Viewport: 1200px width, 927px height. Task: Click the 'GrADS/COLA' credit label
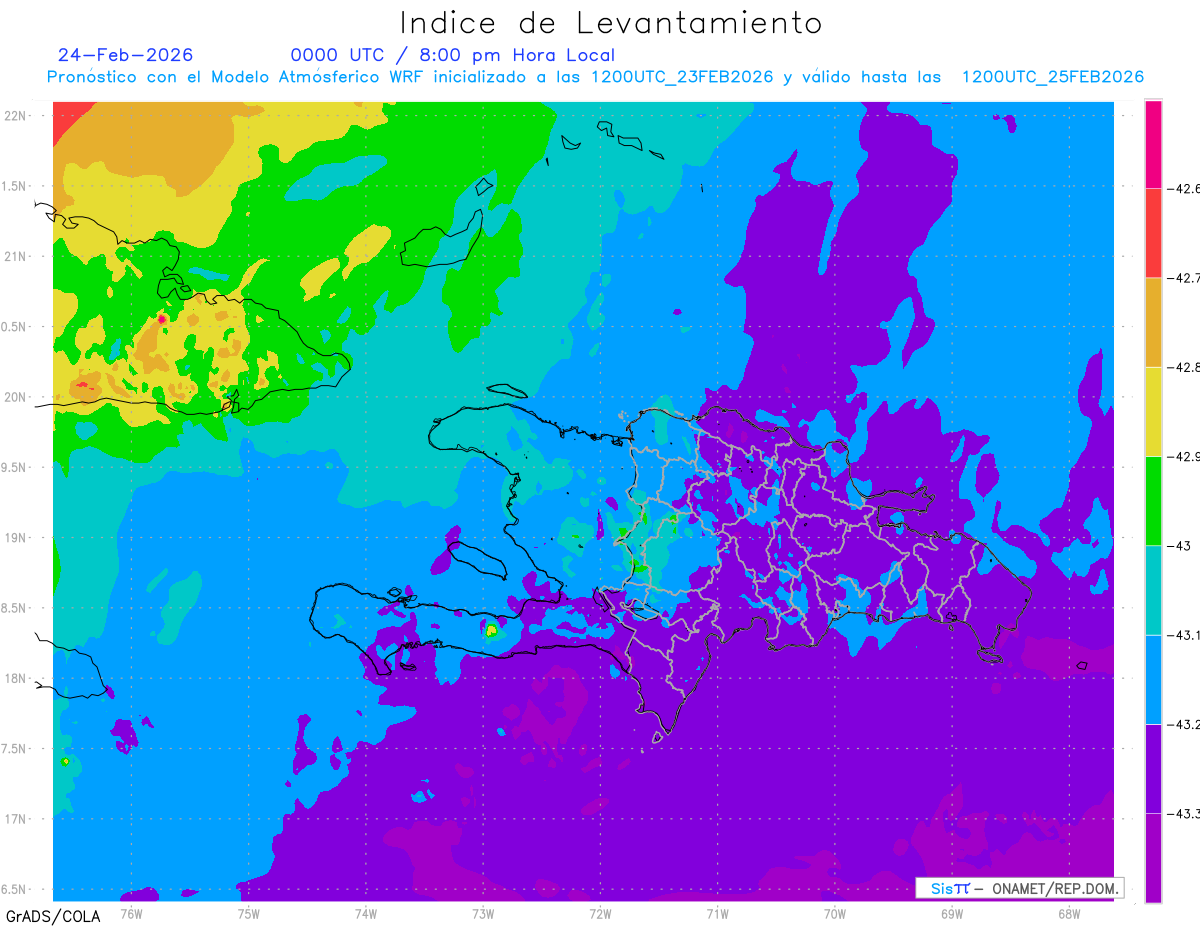pyautogui.click(x=53, y=916)
